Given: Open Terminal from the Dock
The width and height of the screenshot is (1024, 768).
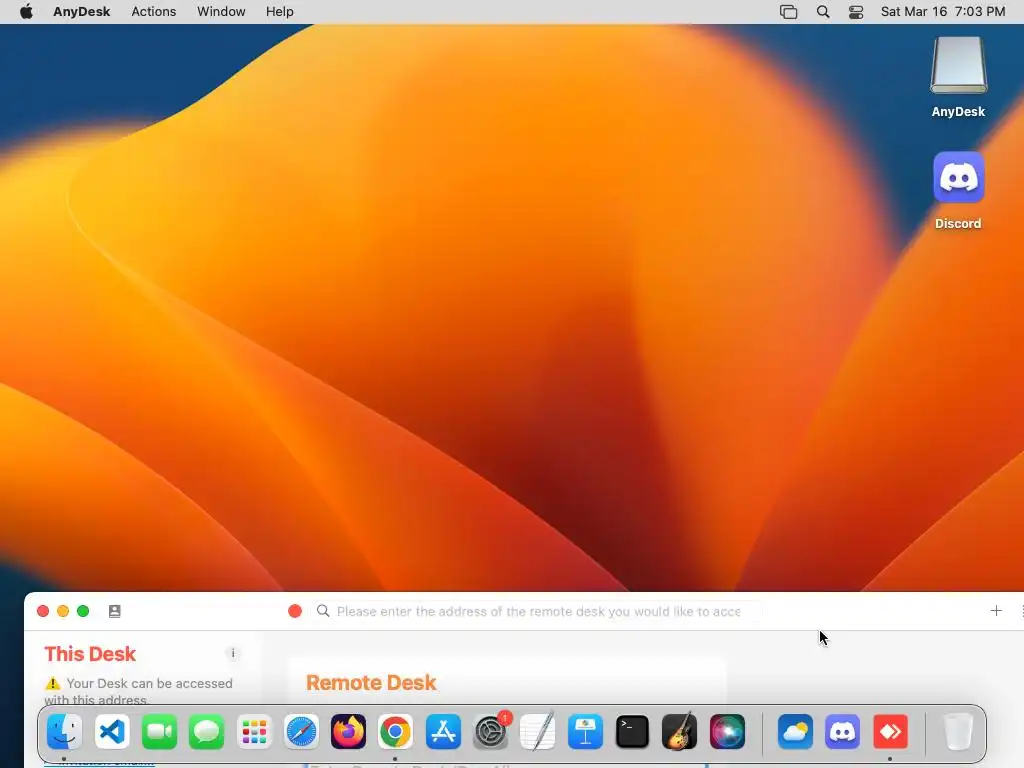Looking at the screenshot, I should click(632, 731).
